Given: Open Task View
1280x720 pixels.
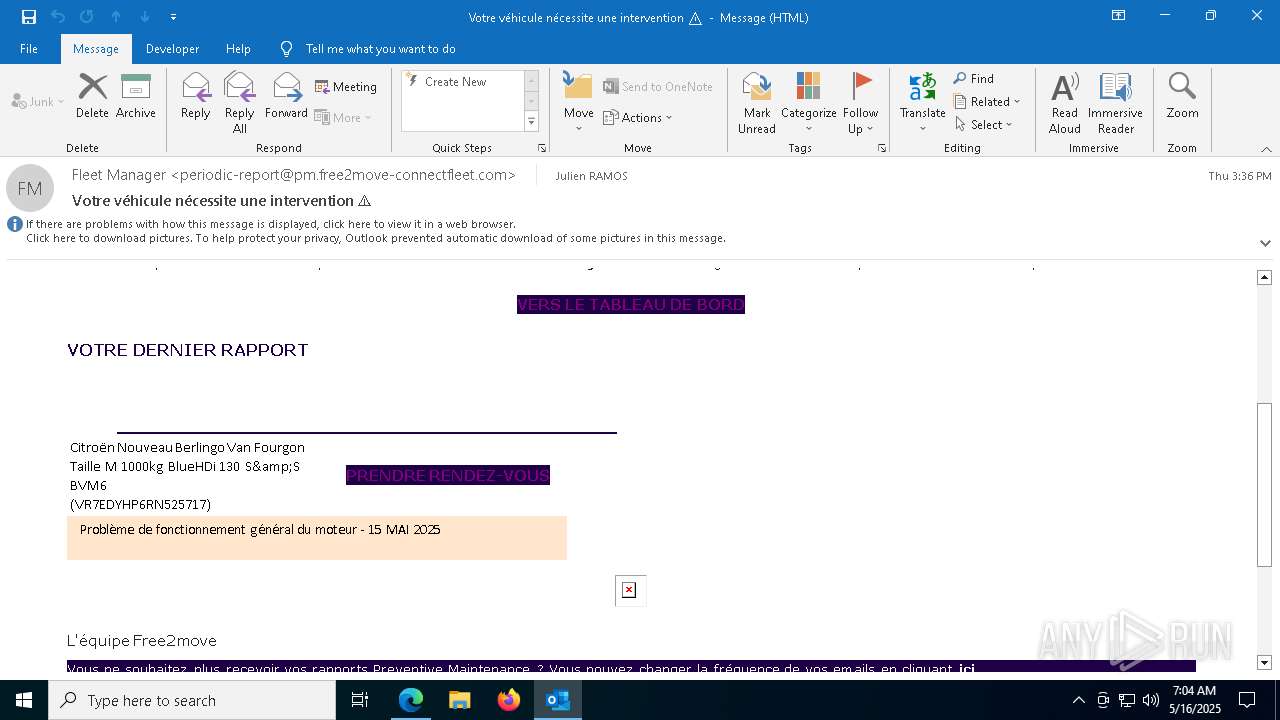Looking at the screenshot, I should 360,700.
